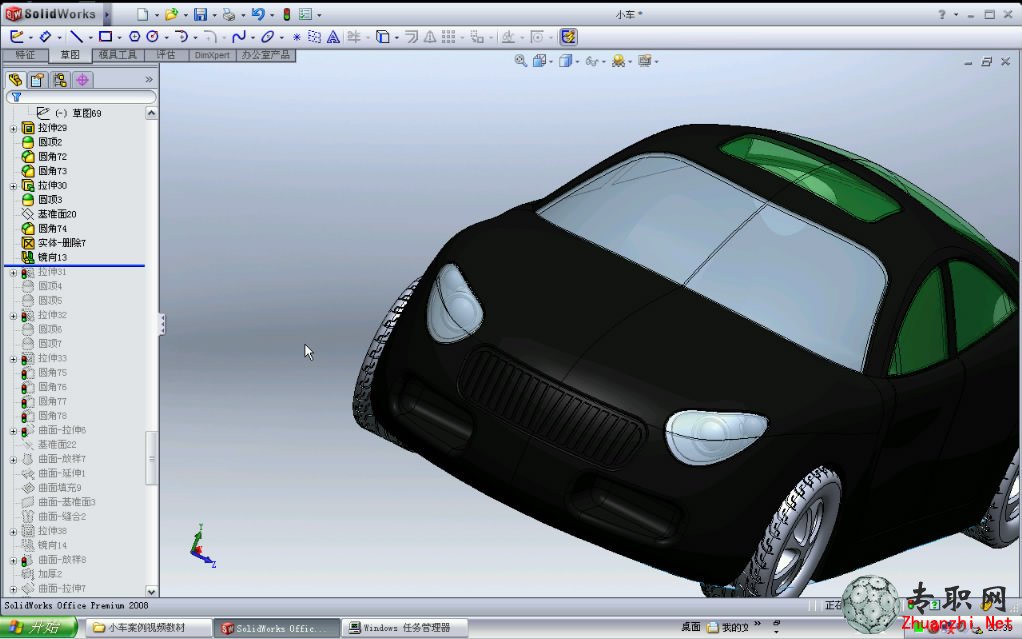1022x639 pixels.
Task: Expand the 拉伸31 feature node
Action: 13,273
